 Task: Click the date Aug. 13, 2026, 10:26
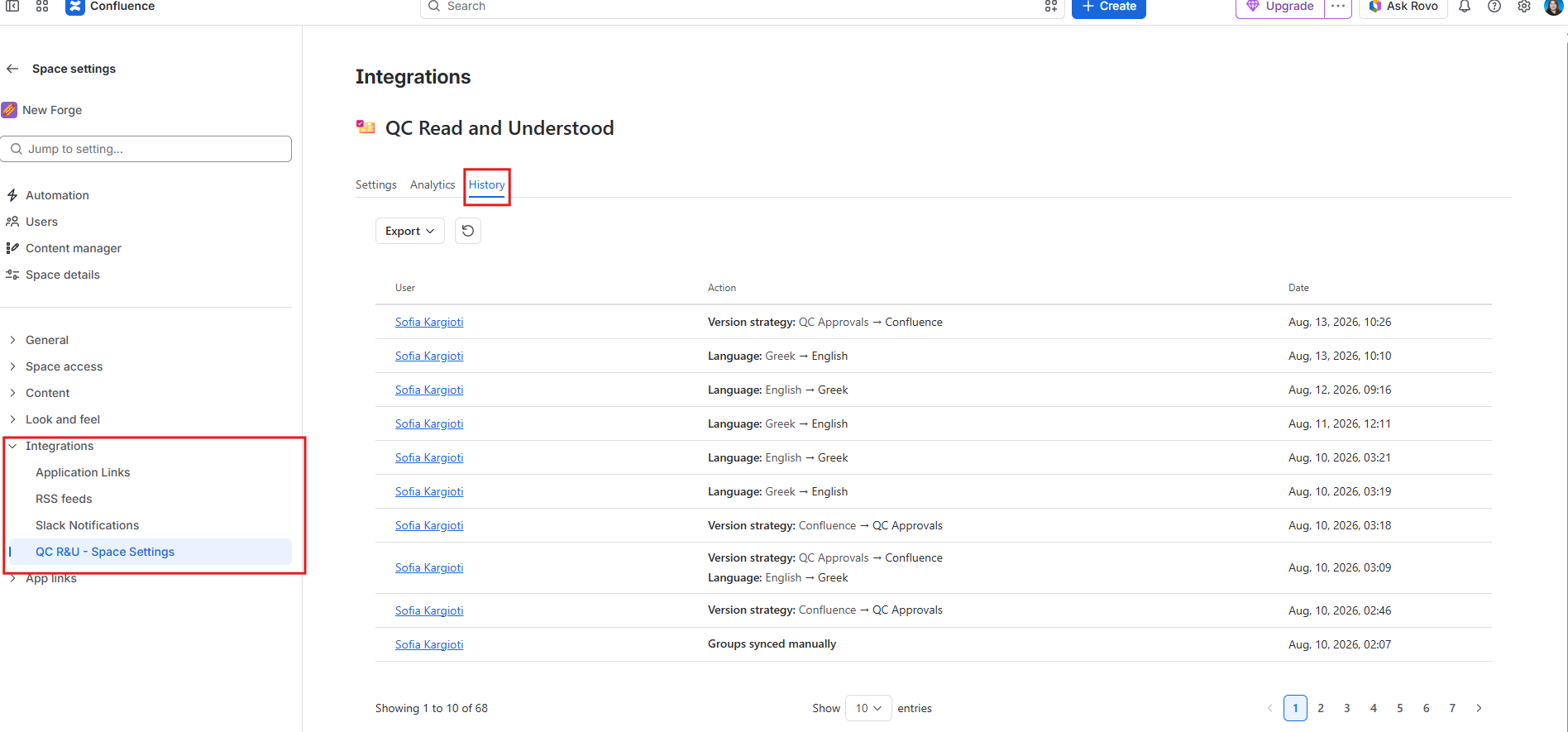[x=1340, y=322]
